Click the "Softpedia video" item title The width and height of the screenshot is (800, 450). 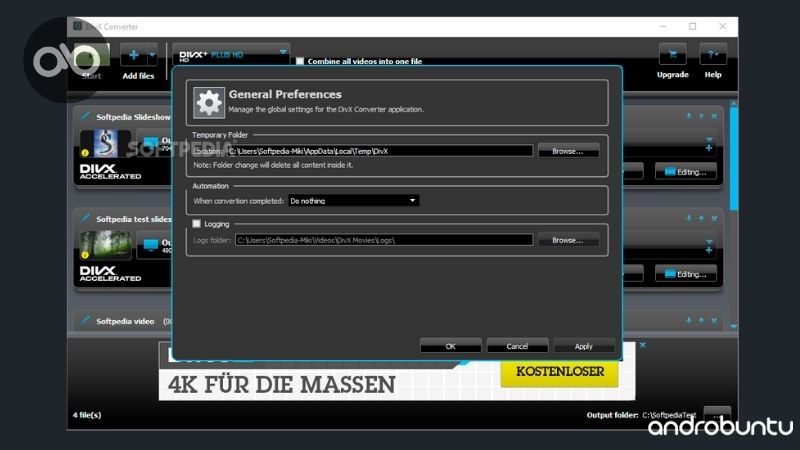(x=125, y=321)
